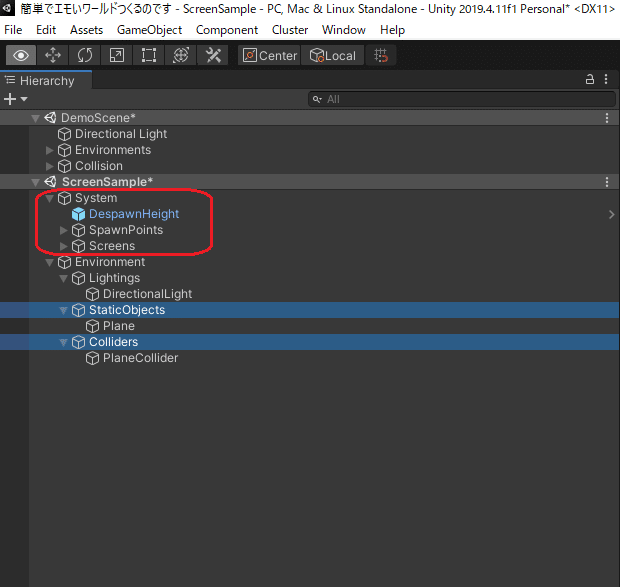
Task: Toggle handle rotation Local button
Action: 333,55
